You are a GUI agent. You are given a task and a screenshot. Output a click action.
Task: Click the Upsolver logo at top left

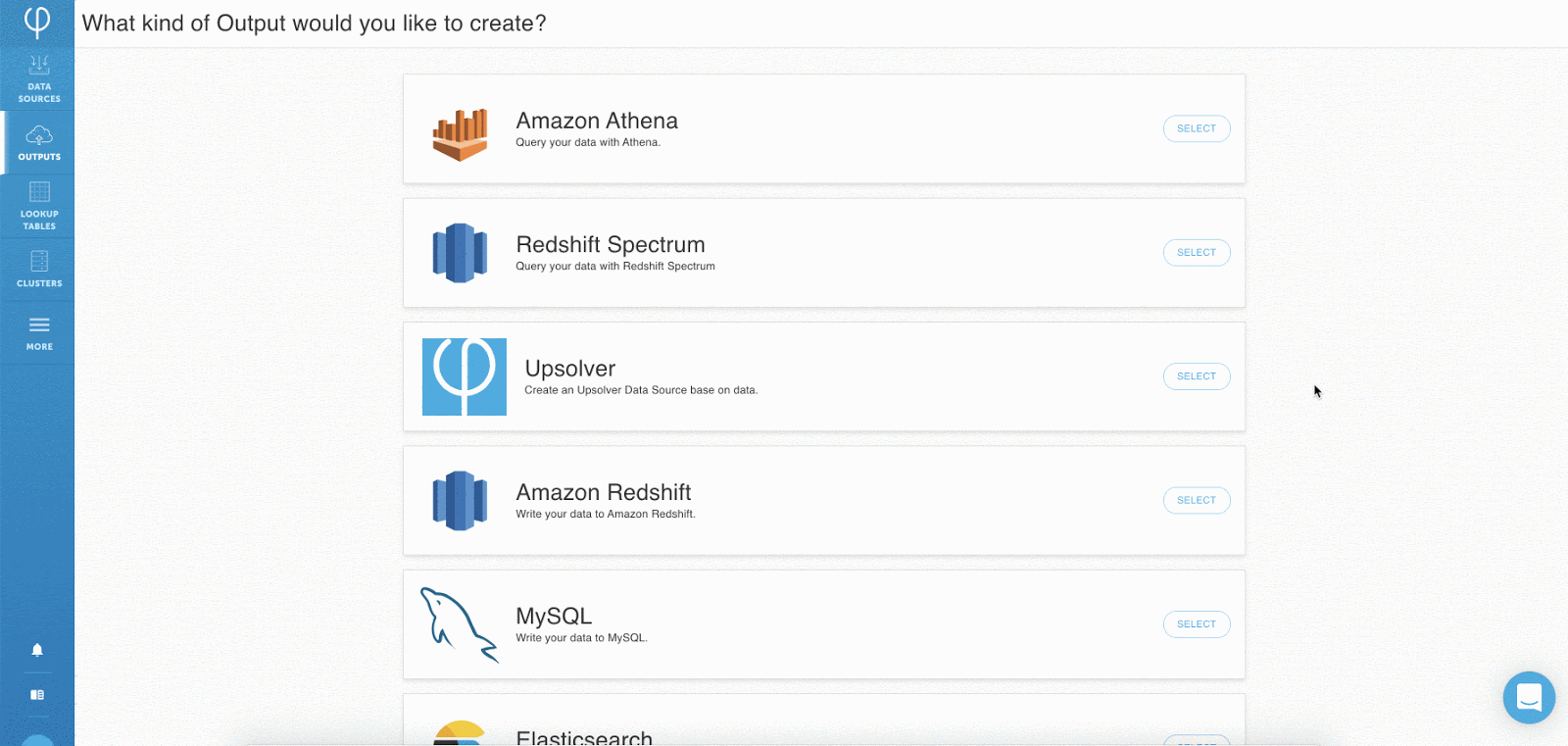(37, 22)
